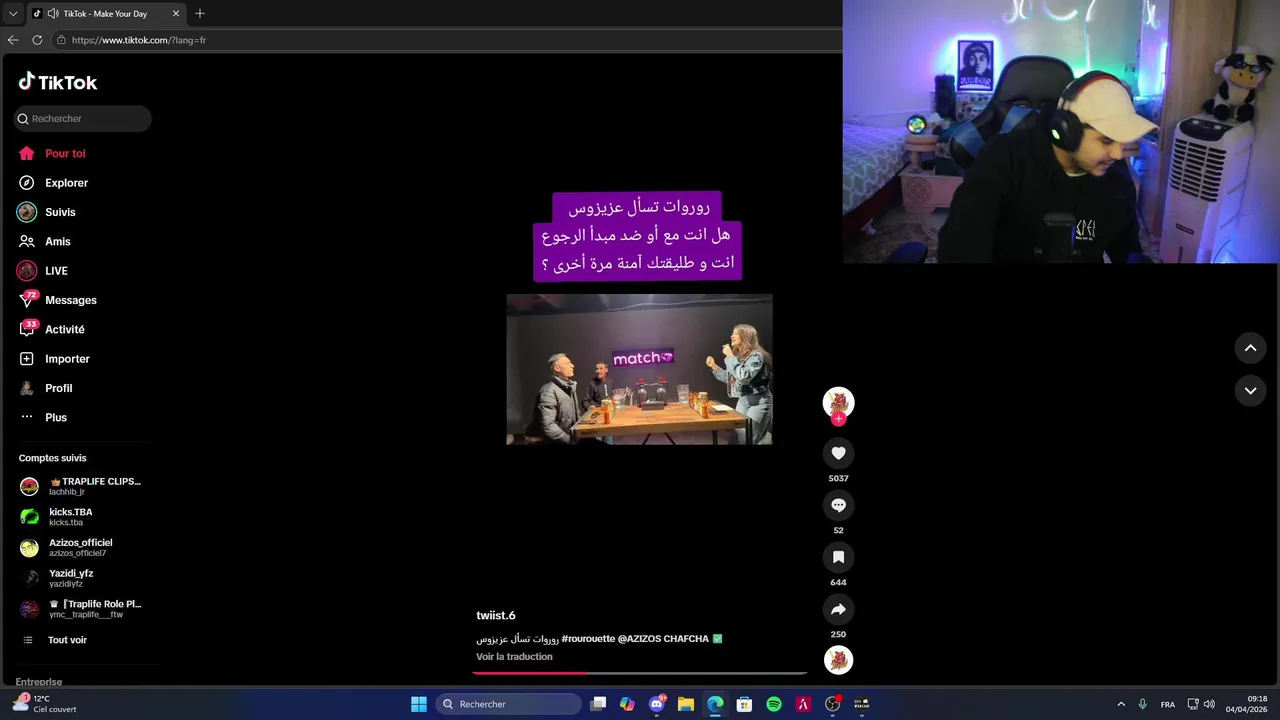Mute the tab via speaker icon
Image resolution: width=1280 pixels, height=720 pixels.
tap(52, 13)
